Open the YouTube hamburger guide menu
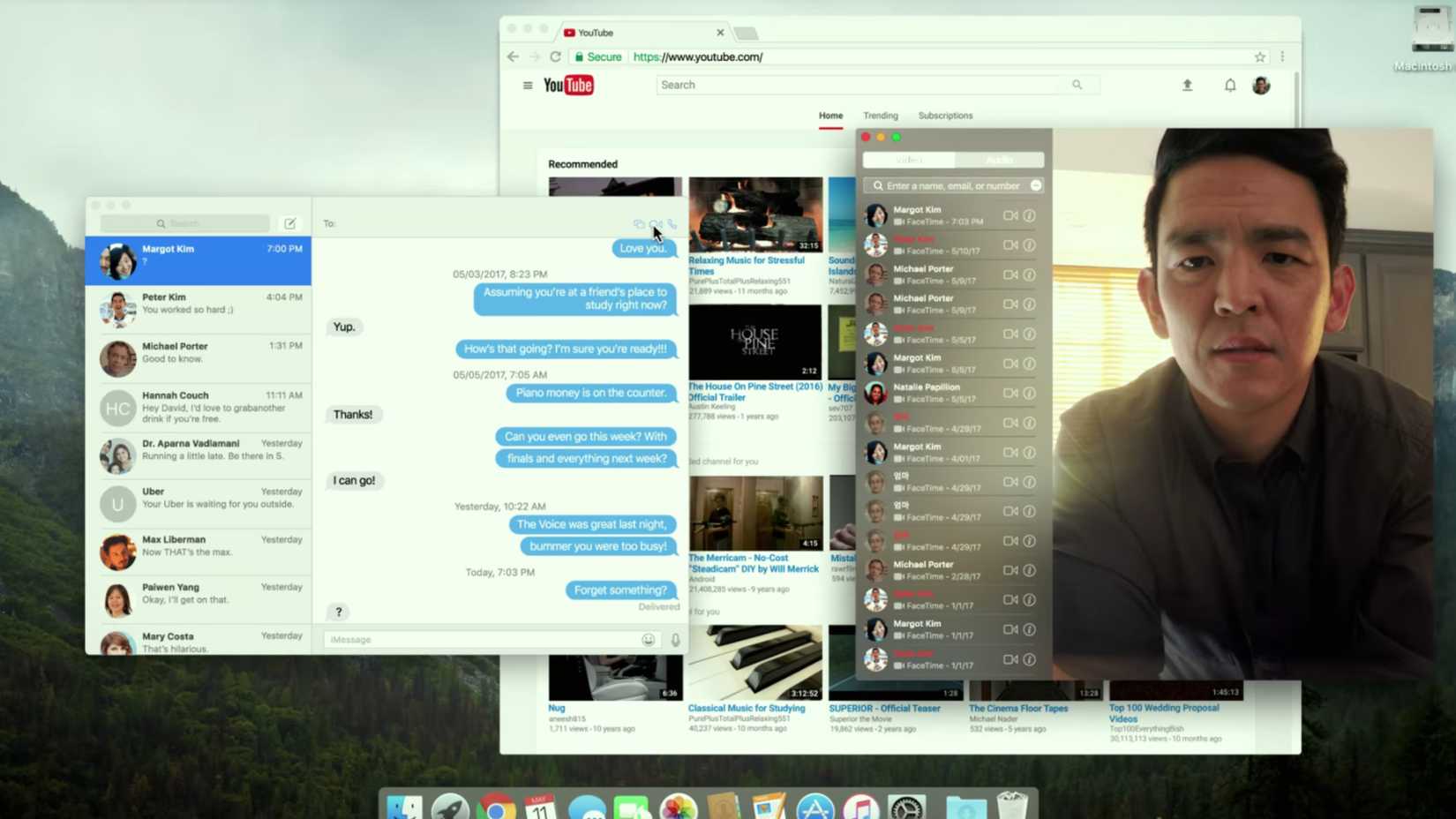 (x=528, y=86)
